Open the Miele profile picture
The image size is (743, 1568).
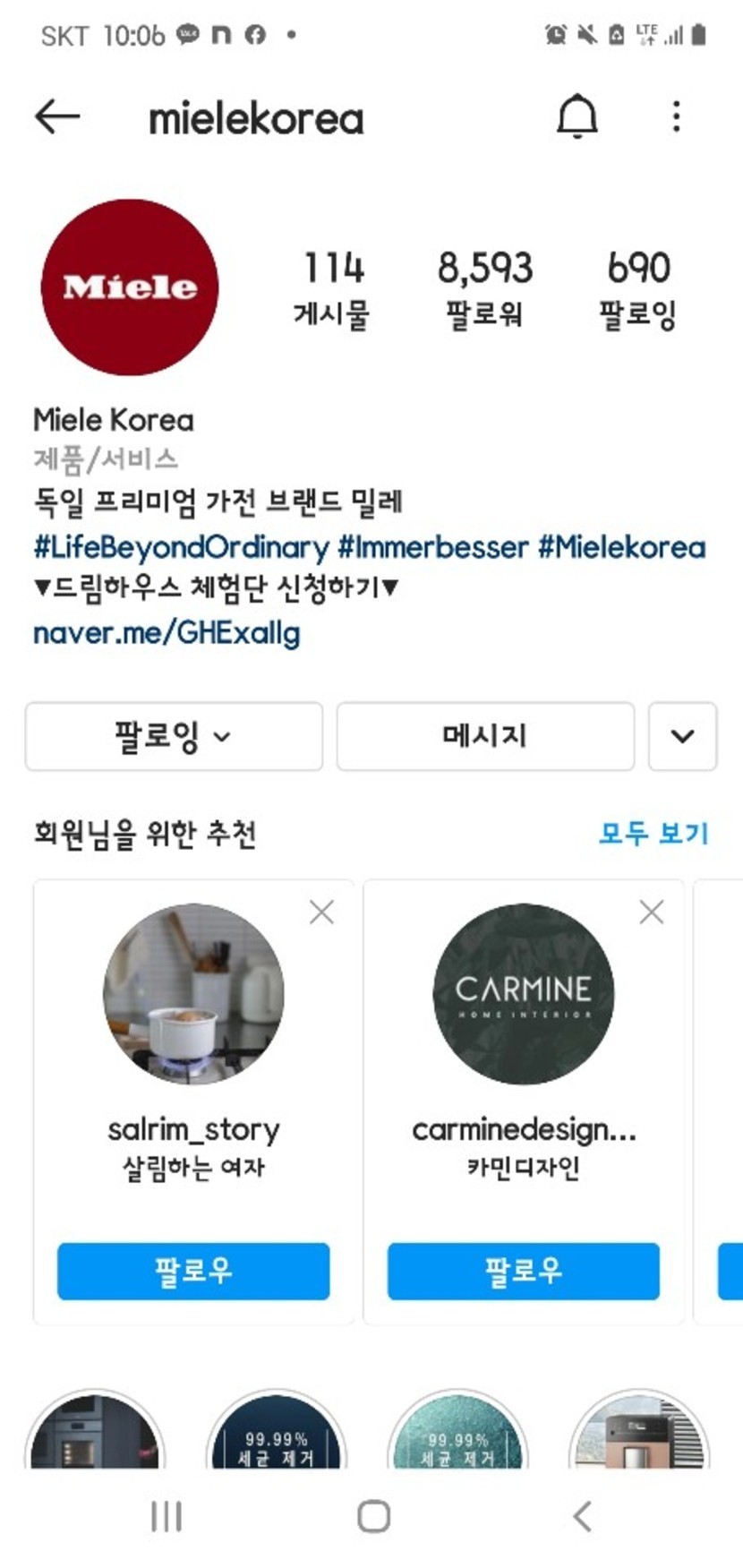pos(130,287)
